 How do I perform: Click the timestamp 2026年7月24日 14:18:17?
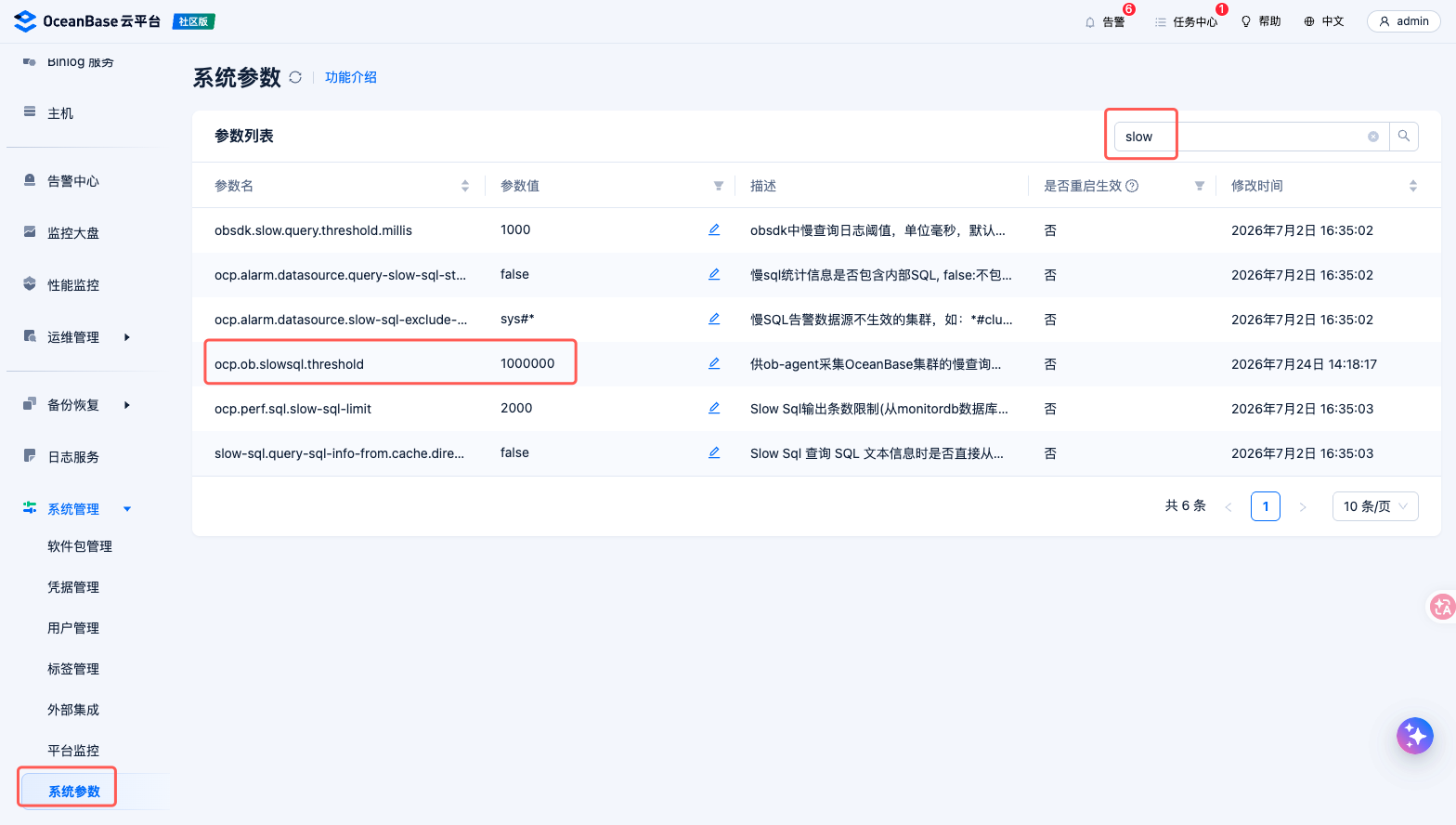pos(1304,364)
